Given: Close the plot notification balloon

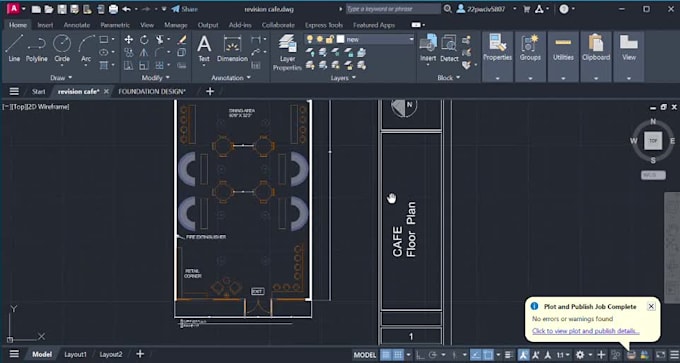Looking at the screenshot, I should (651, 306).
